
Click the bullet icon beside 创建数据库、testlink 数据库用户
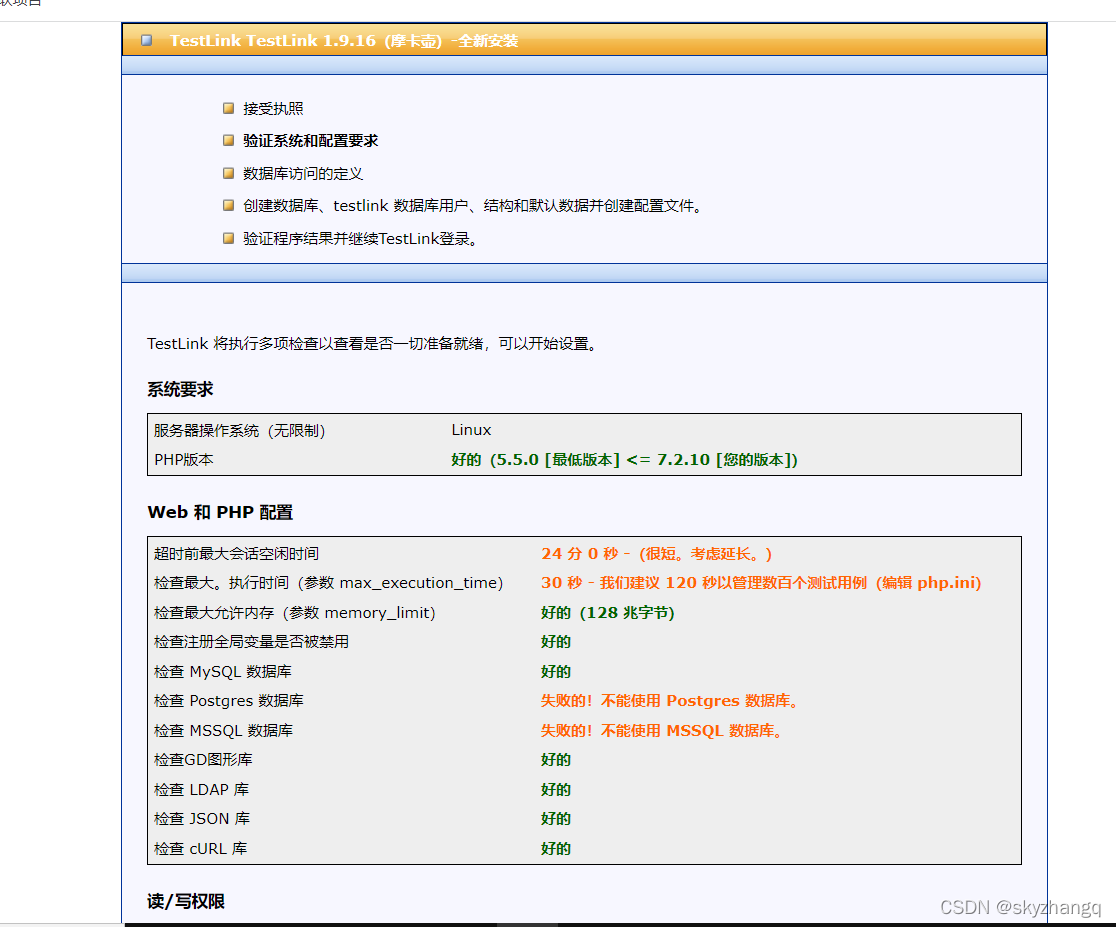click(228, 206)
